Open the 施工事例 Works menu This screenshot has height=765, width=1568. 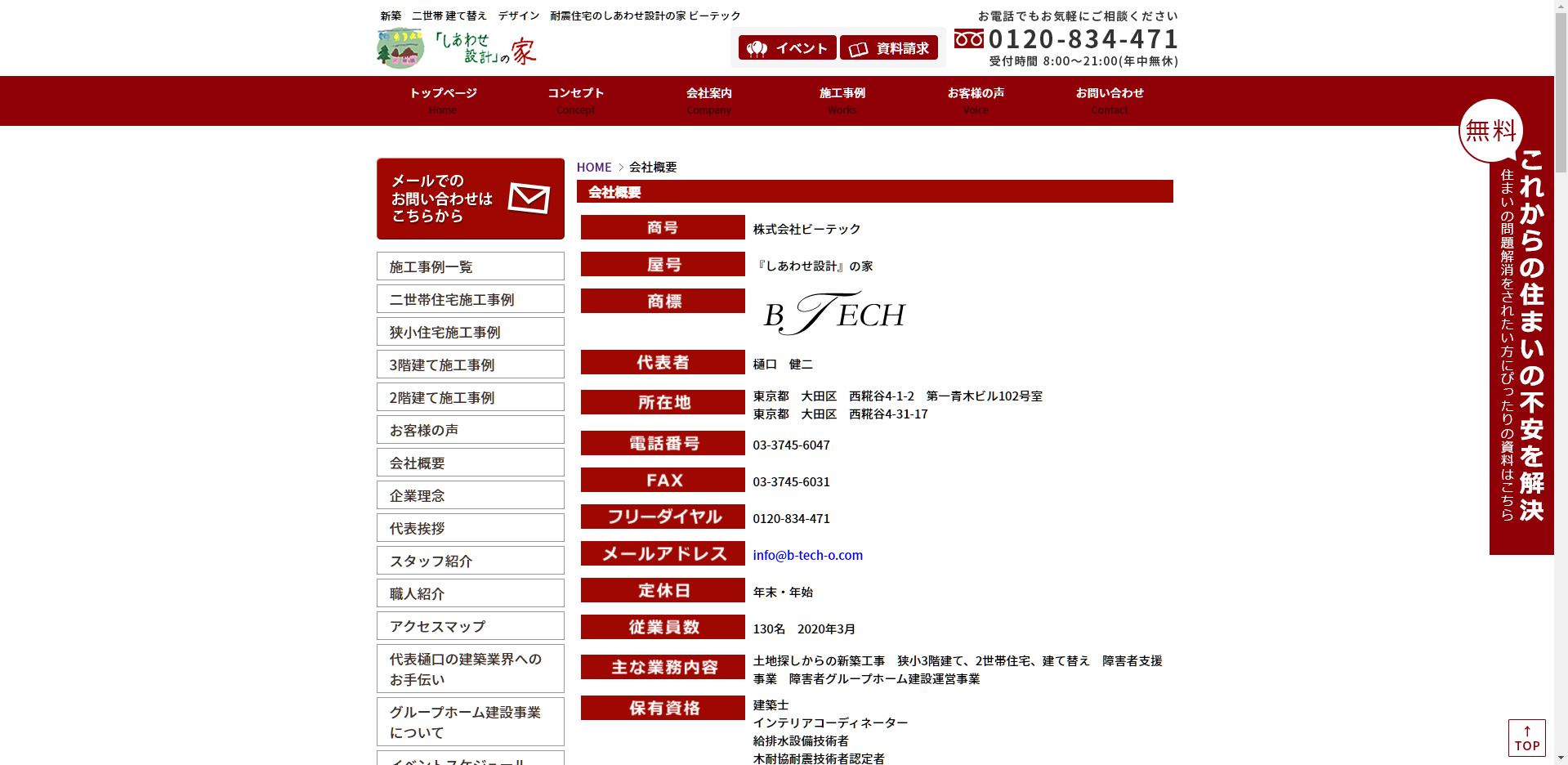842,101
